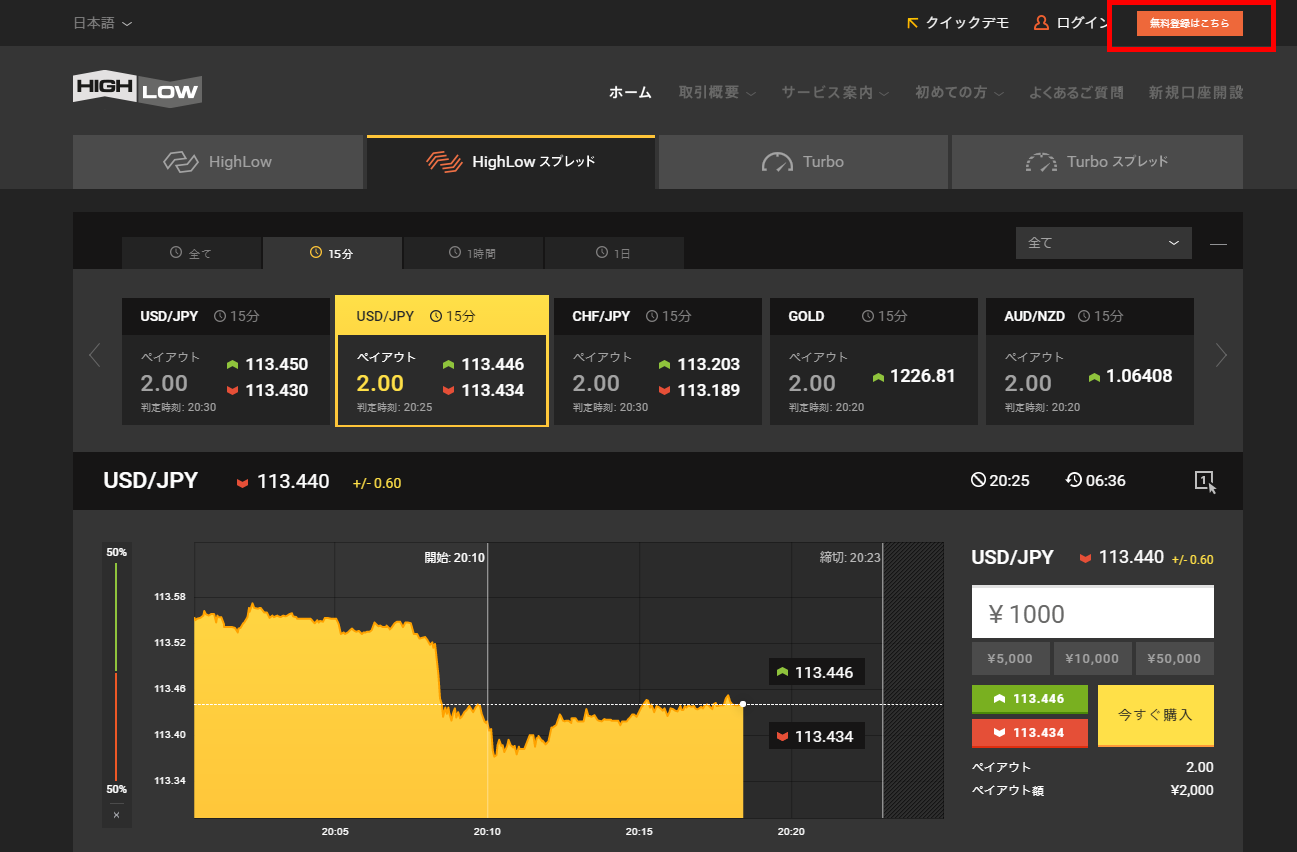1297x852 pixels.
Task: Click the HighLow logo
Action: 137,89
